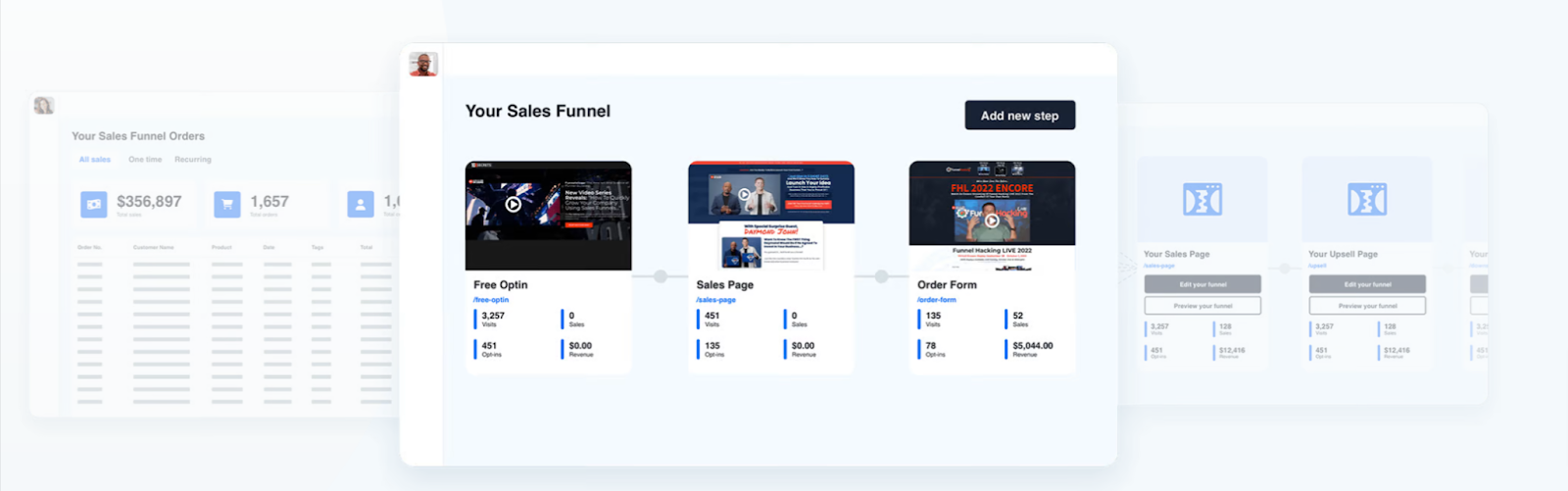Click the Date column header
This screenshot has height=491, width=1568.
pyautogui.click(x=269, y=247)
